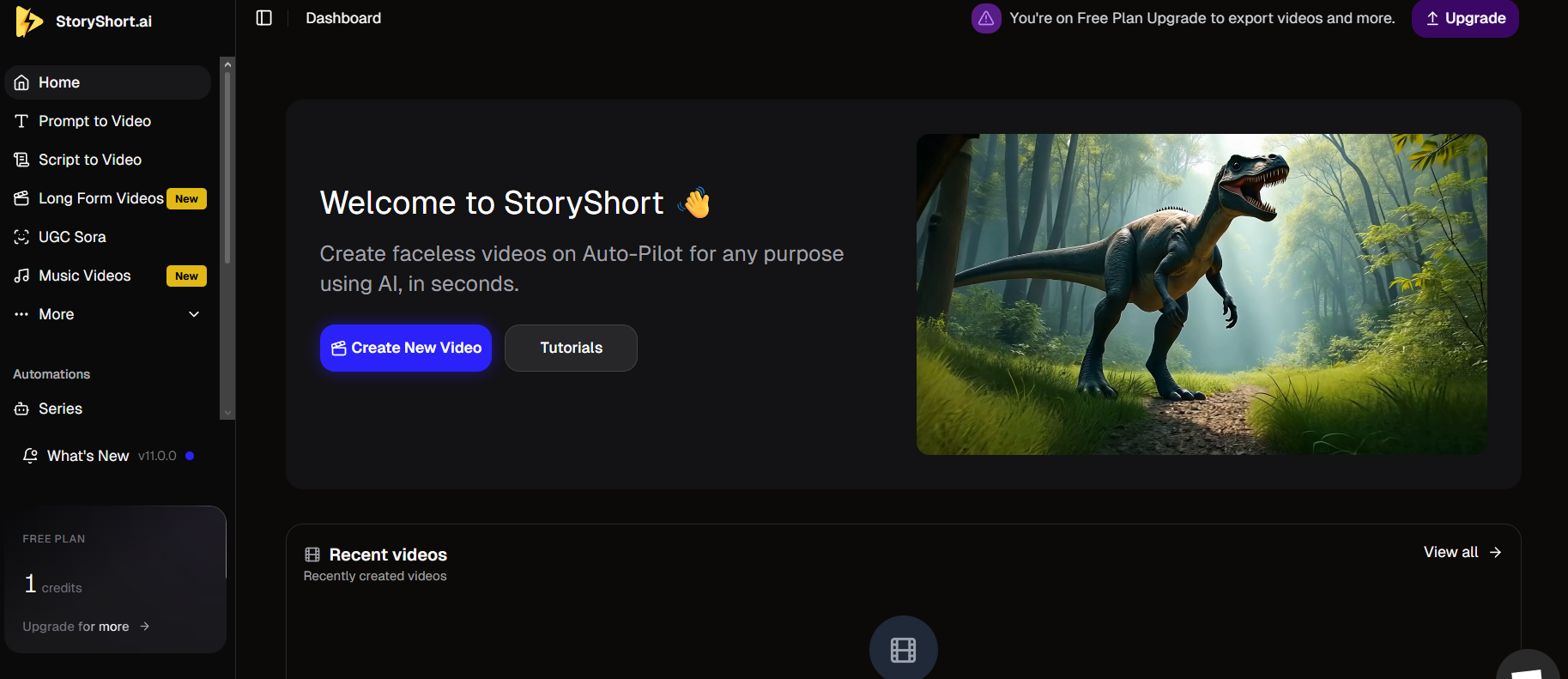Click the sidebar scrollbar
Viewport: 1568px width, 679px height.
pyautogui.click(x=227, y=167)
